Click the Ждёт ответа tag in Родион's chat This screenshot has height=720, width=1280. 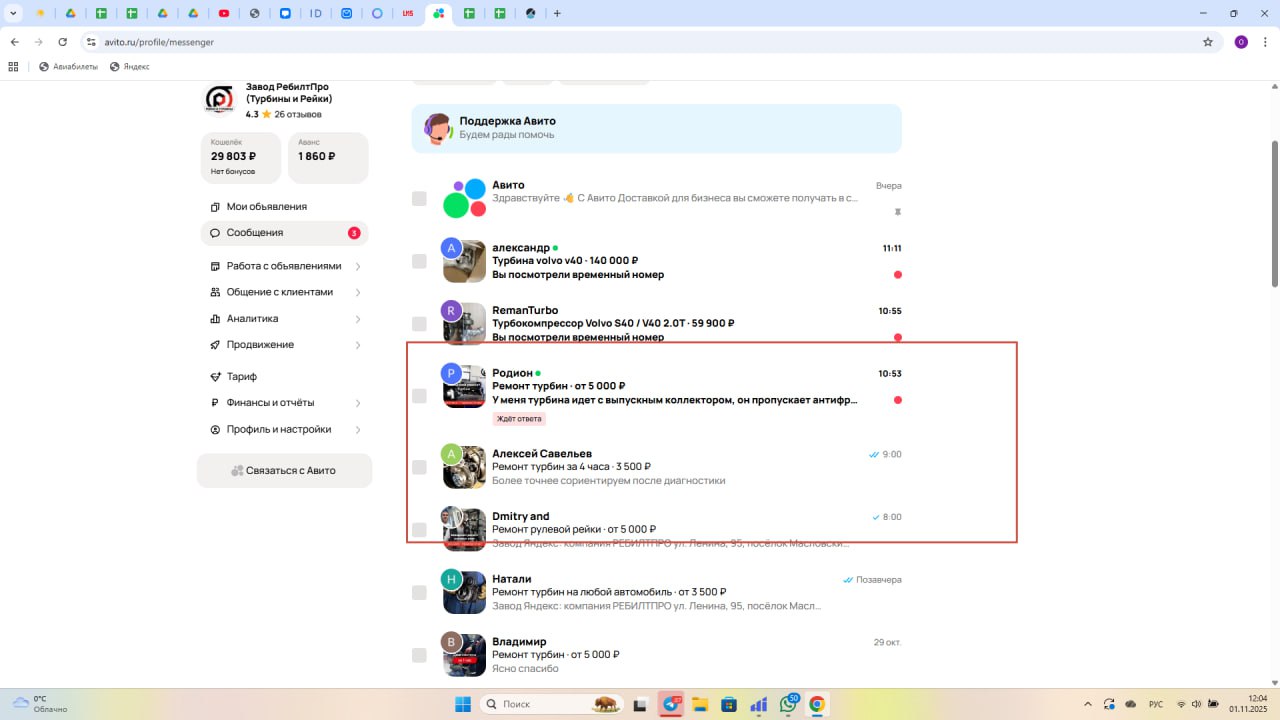[x=519, y=419]
